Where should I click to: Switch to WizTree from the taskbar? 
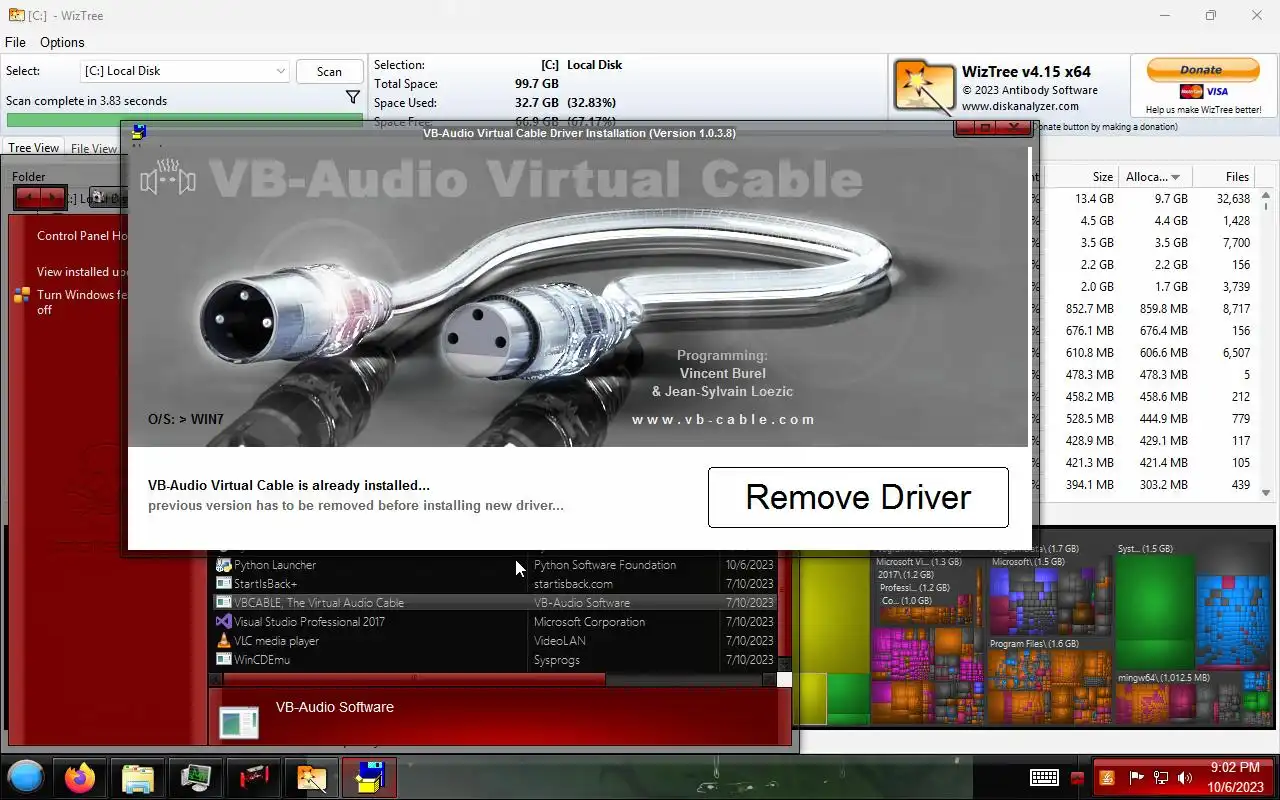pyautogui.click(x=311, y=777)
